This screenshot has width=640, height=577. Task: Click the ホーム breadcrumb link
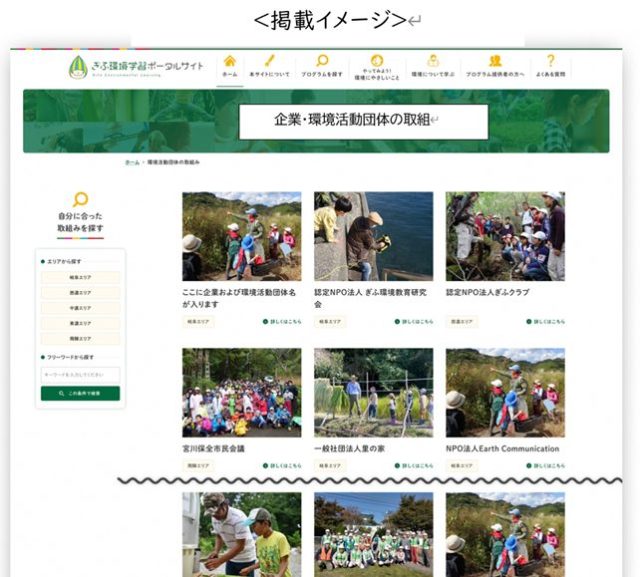point(132,161)
